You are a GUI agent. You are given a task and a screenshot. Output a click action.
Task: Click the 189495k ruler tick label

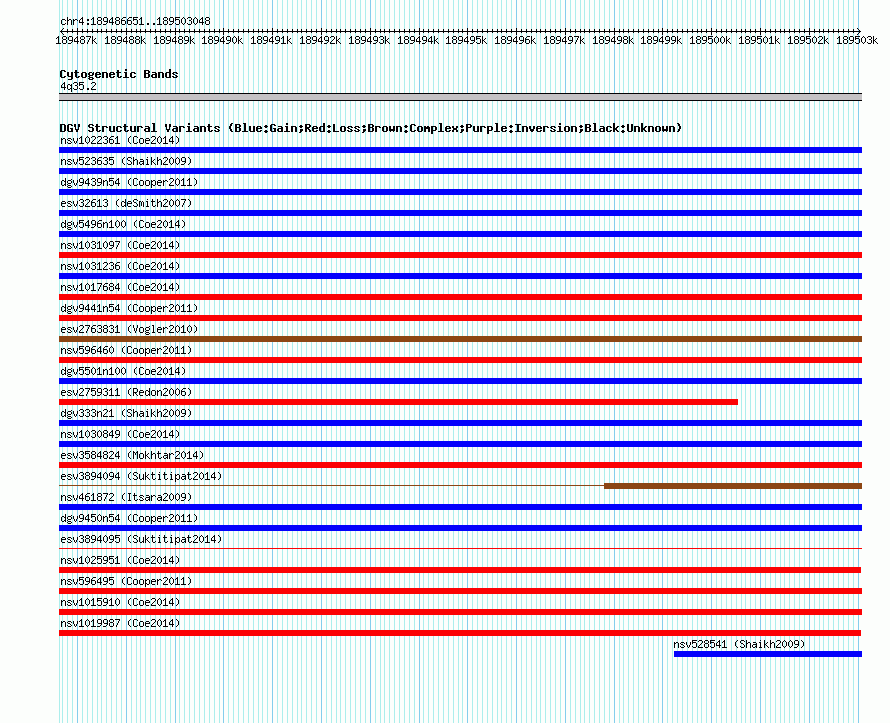coord(466,40)
